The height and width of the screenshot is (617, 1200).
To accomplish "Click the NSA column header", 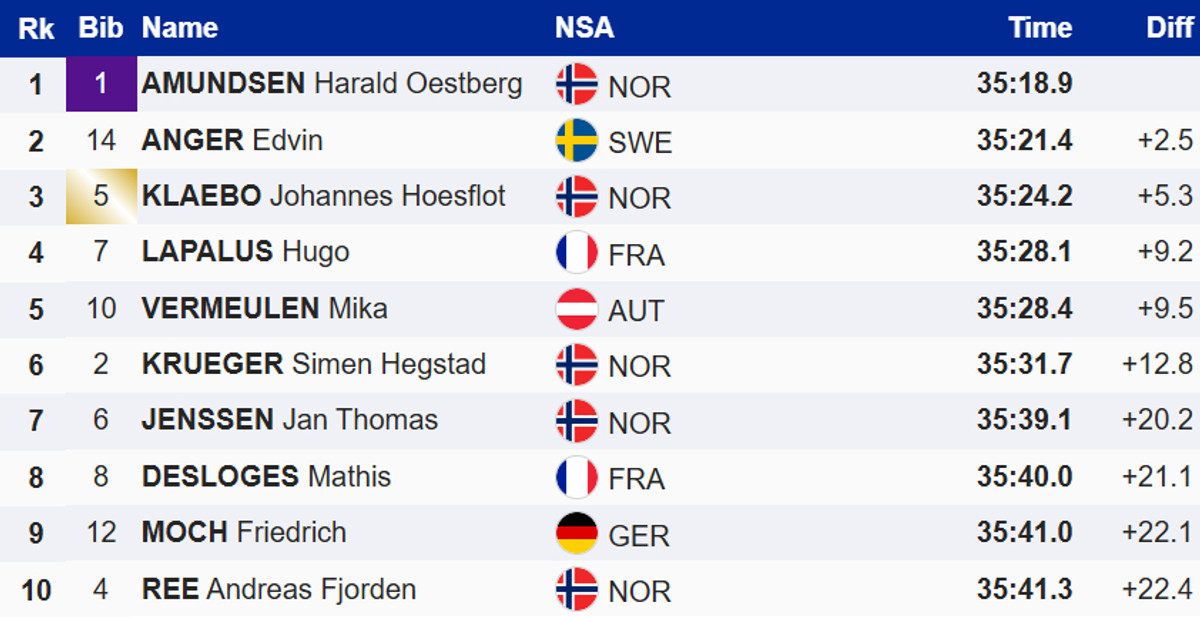I will coord(585,28).
